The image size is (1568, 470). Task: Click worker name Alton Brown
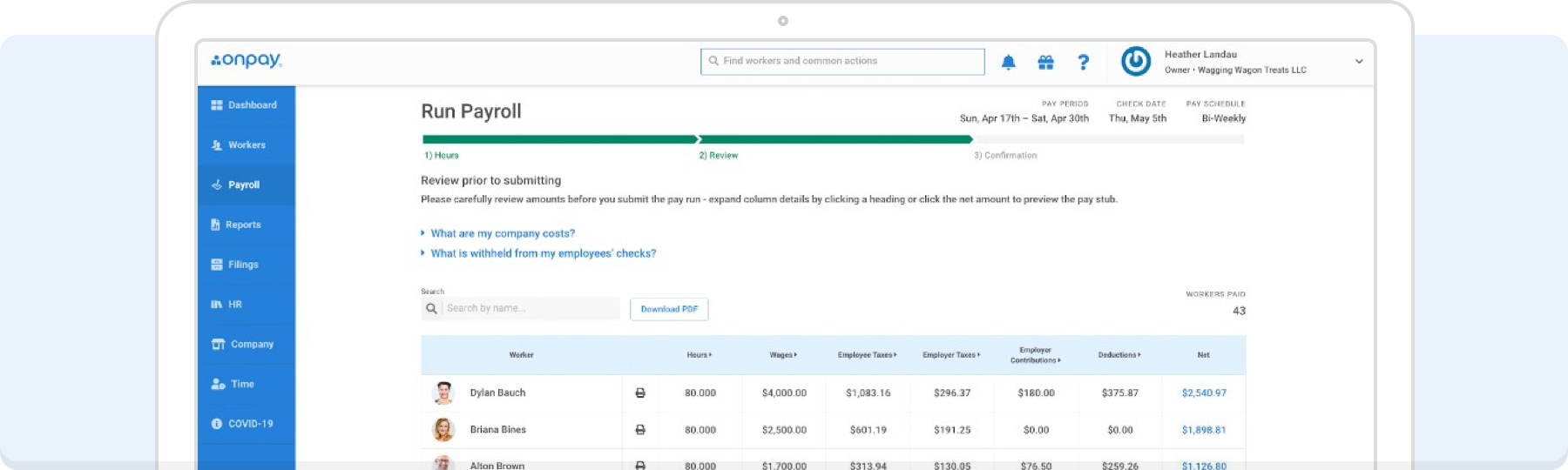(497, 466)
